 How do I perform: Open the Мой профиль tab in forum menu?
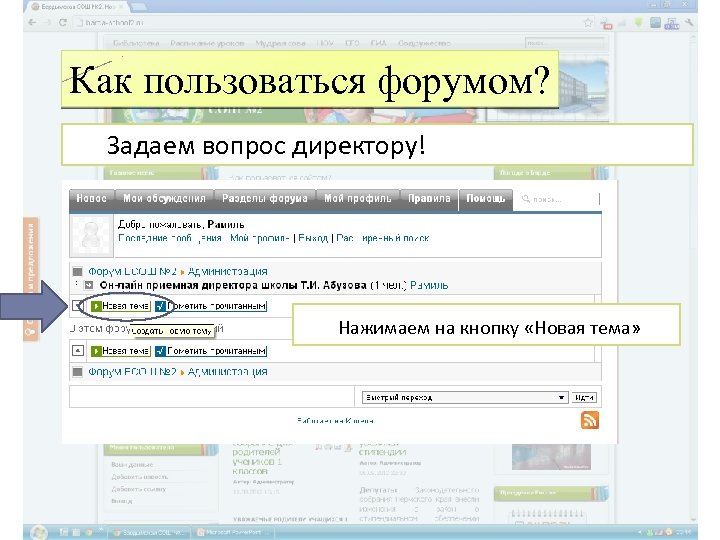358,198
